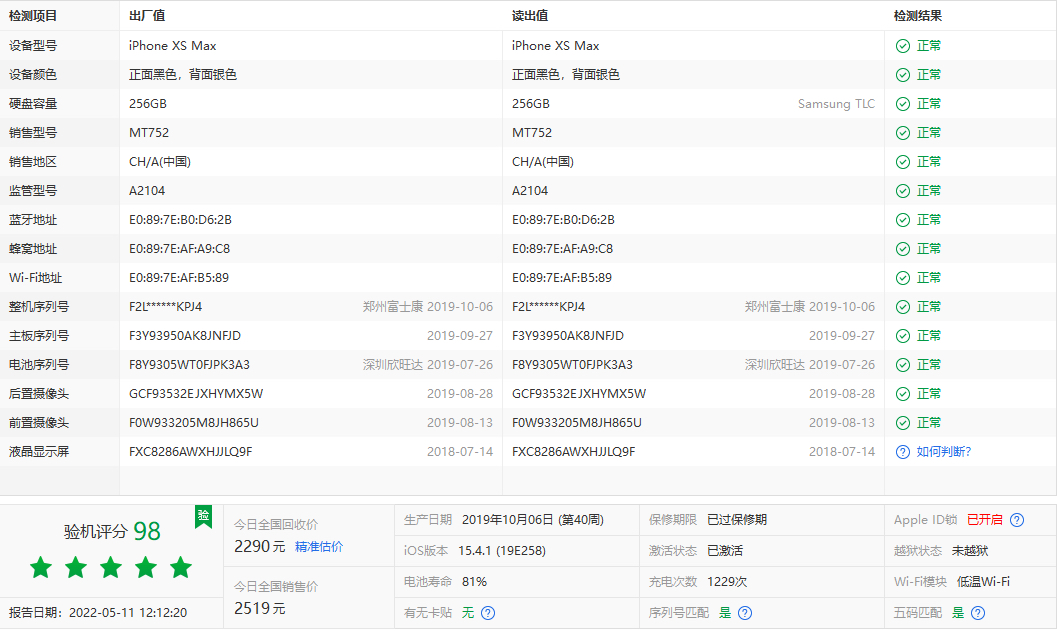This screenshot has width=1058, height=631.
Task: Click the question mark icon beside 液晶显示屏
Action: (x=901, y=451)
